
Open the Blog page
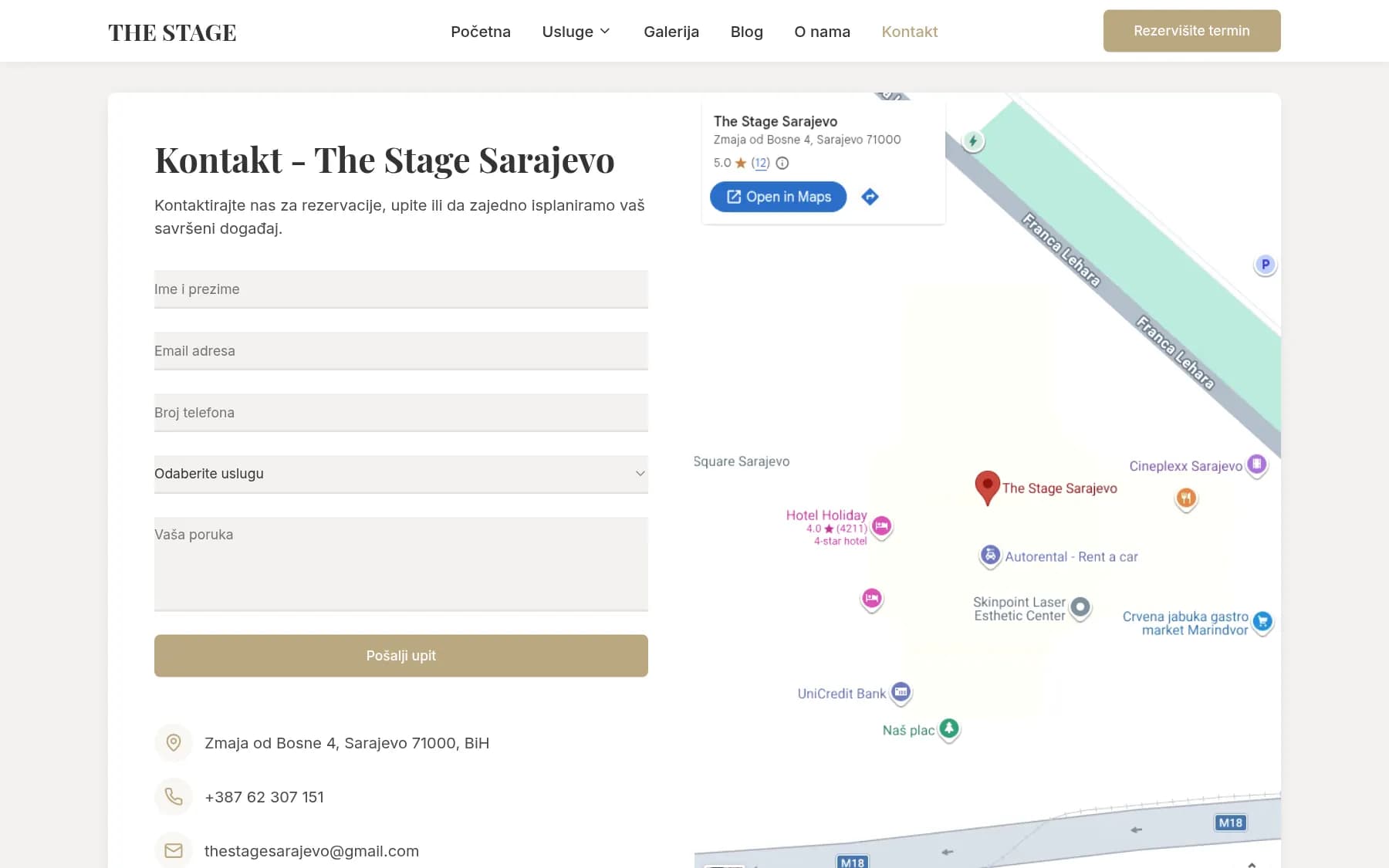(x=747, y=32)
